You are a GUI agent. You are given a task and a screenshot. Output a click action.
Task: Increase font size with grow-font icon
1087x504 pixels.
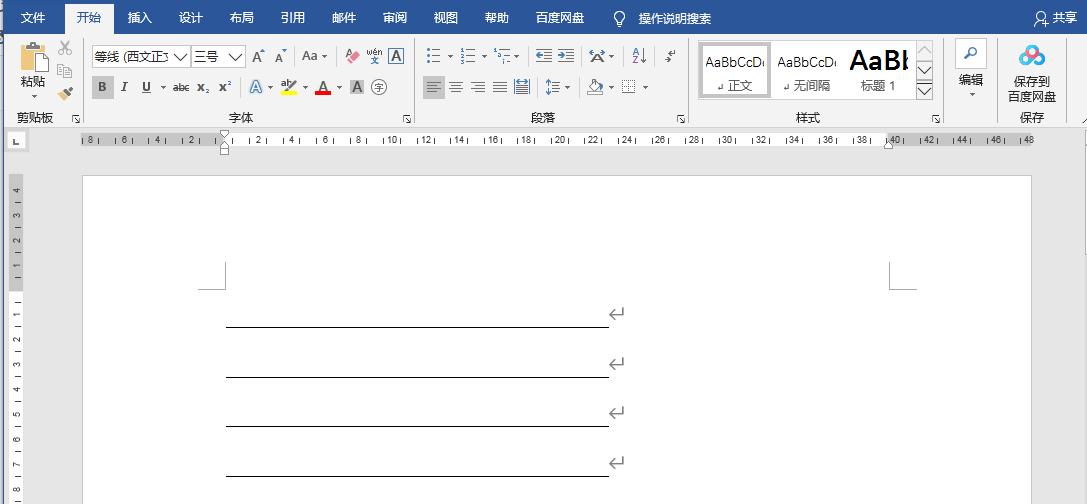click(258, 56)
